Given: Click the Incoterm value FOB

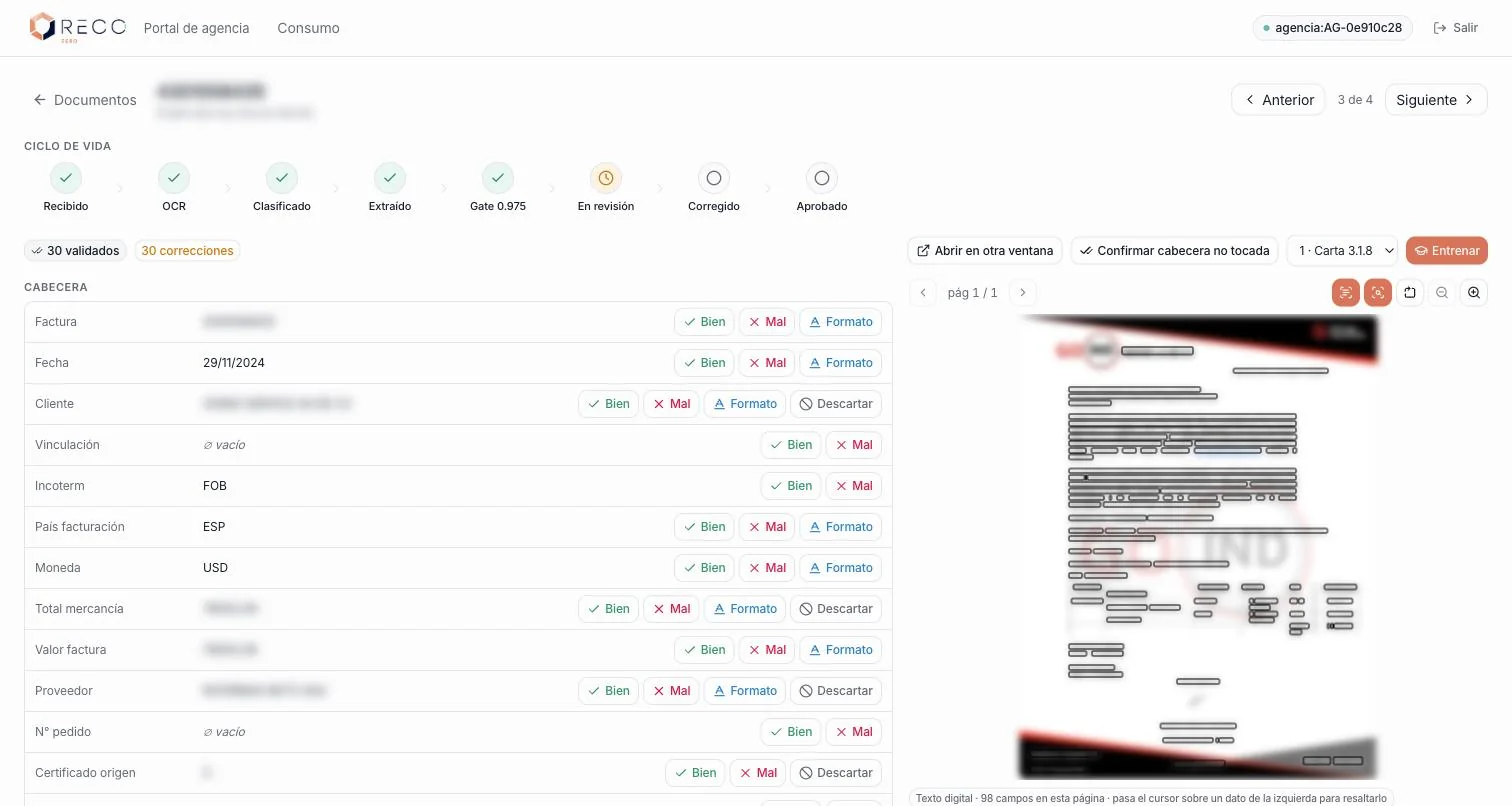Looking at the screenshot, I should pos(215,486).
